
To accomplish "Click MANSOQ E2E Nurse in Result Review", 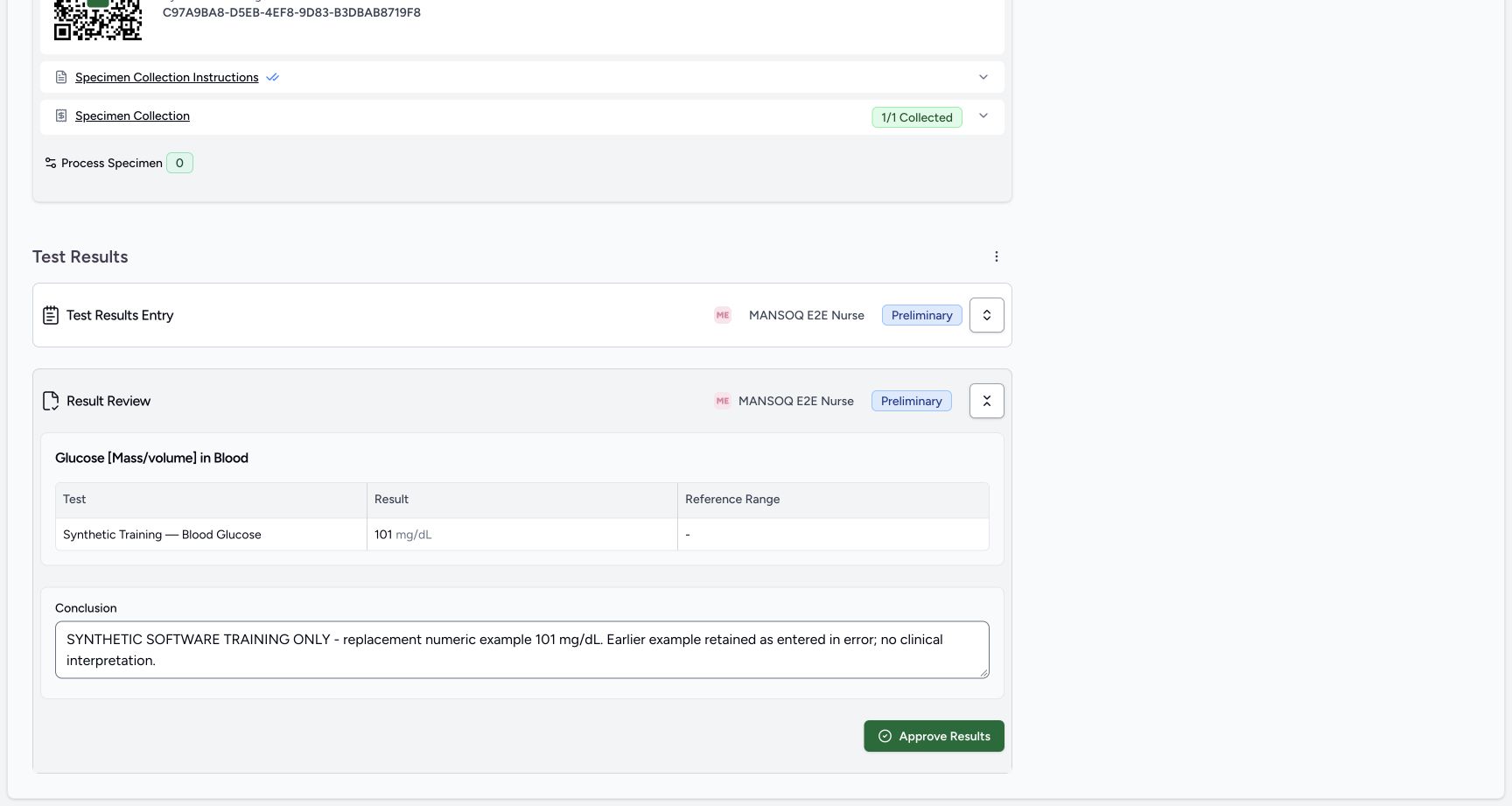I will [796, 401].
